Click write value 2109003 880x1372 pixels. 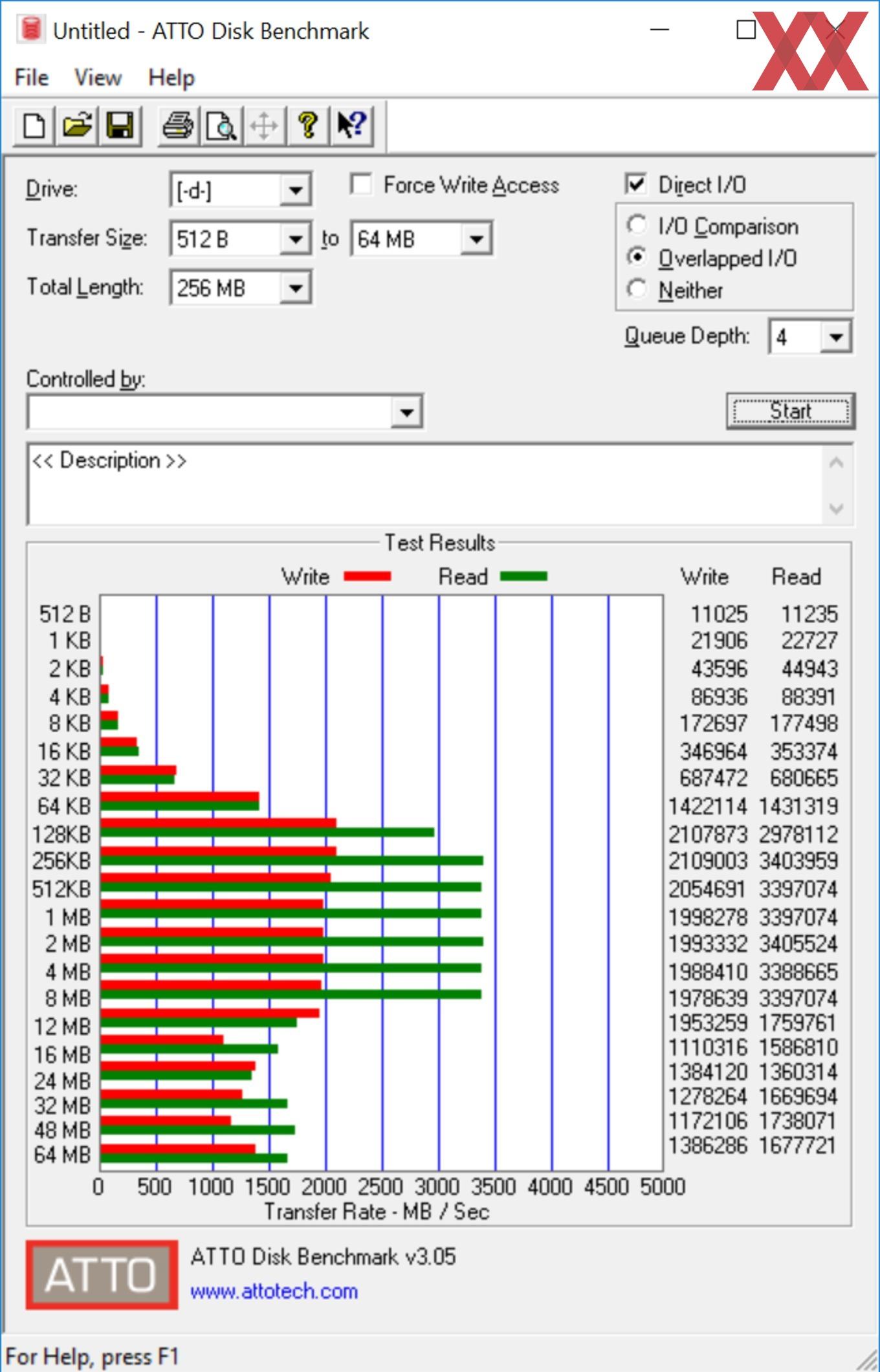point(708,861)
